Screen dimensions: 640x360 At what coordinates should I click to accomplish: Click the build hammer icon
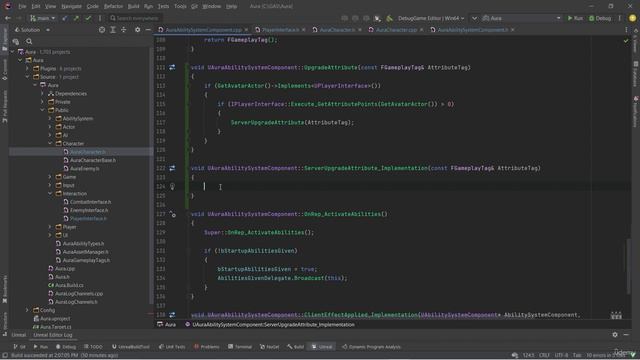389,18
